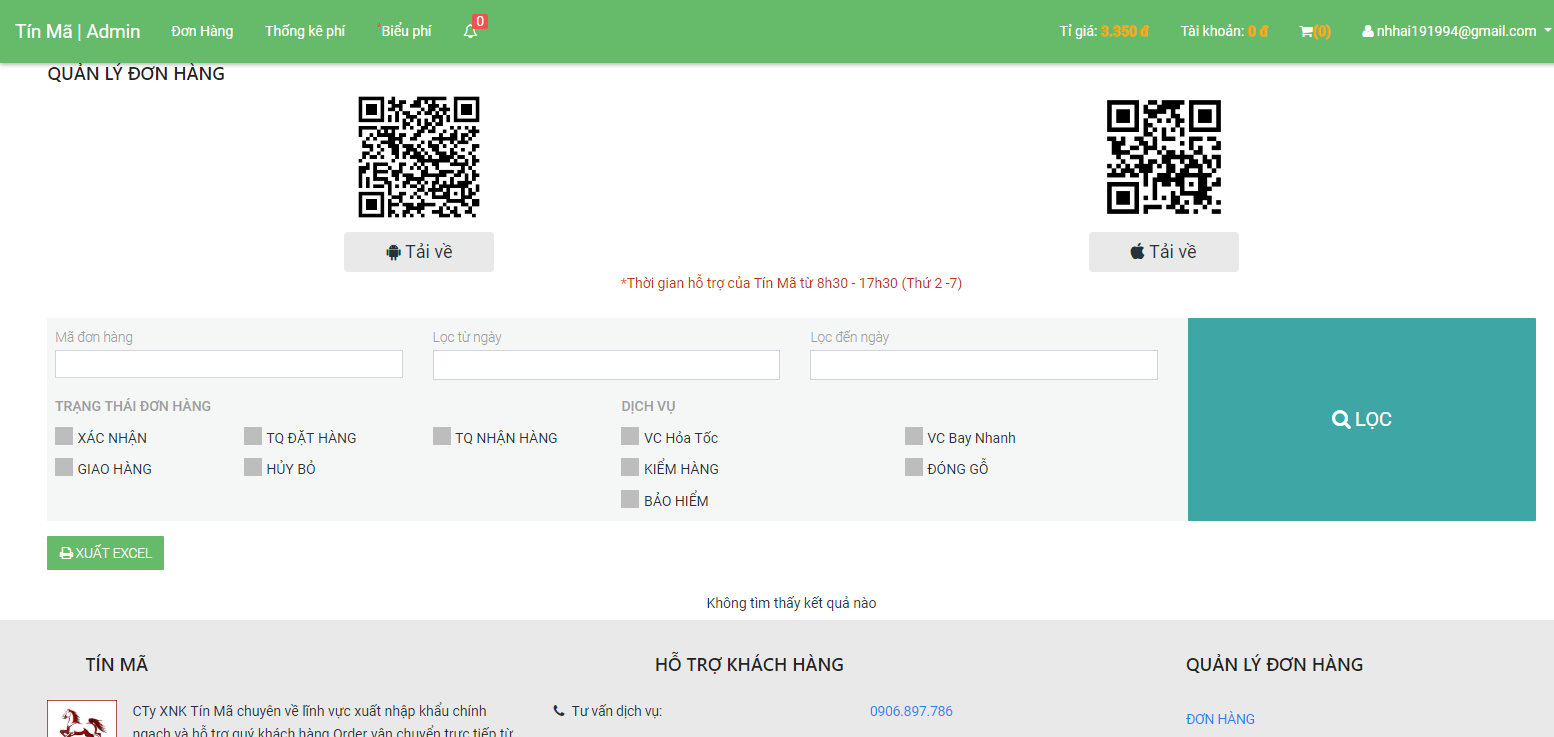The height and width of the screenshot is (737, 1554).
Task: Check the XÁC NHẬN status box
Action: pyautogui.click(x=64, y=436)
